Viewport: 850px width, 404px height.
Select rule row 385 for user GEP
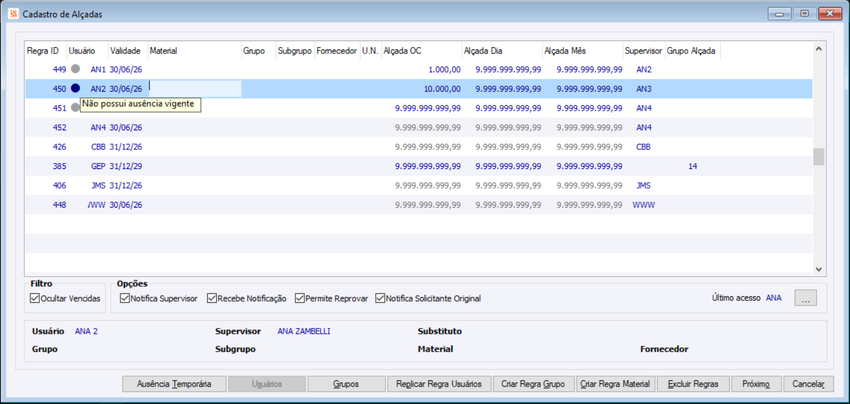(418, 166)
